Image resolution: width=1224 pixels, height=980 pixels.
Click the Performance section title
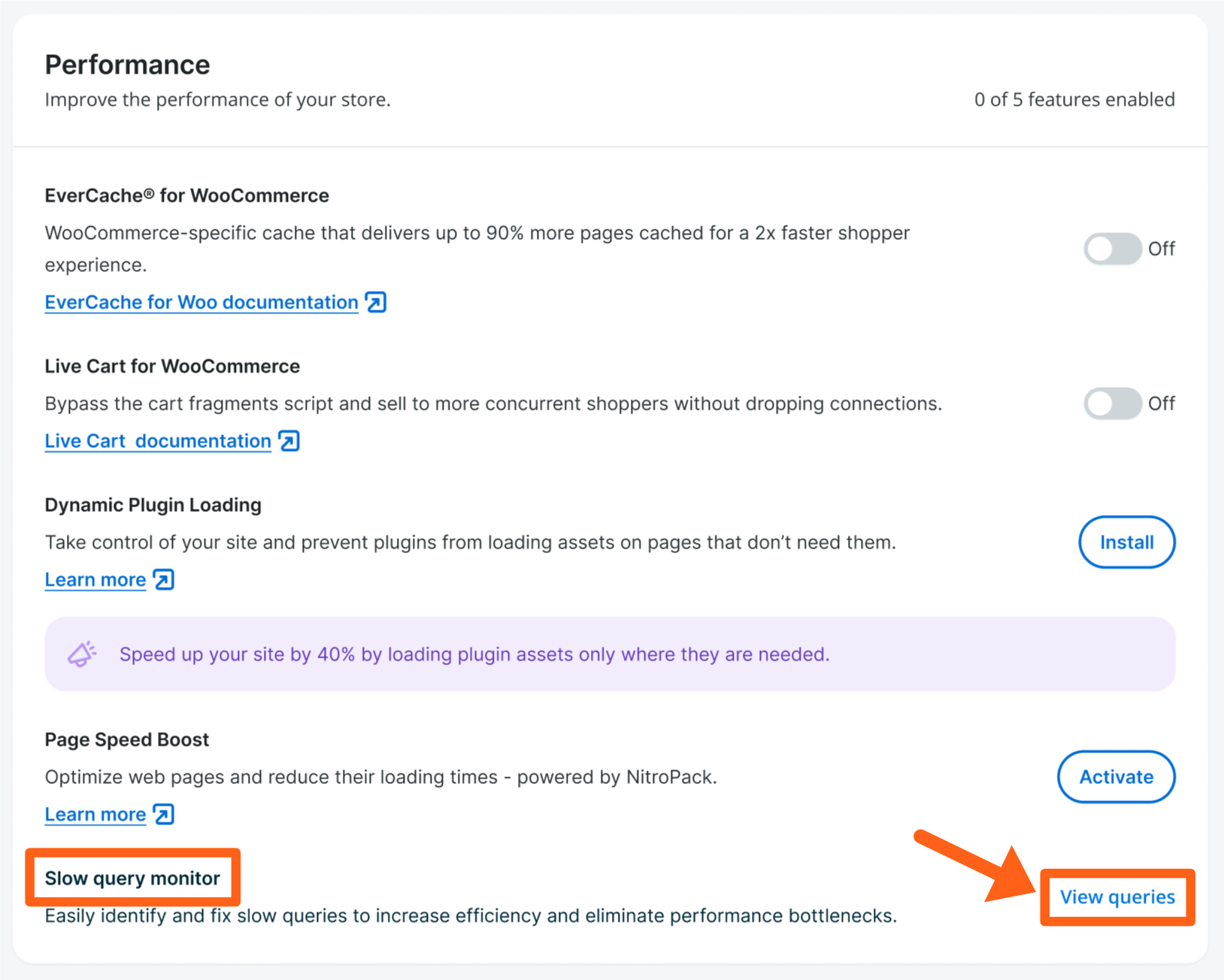(128, 65)
